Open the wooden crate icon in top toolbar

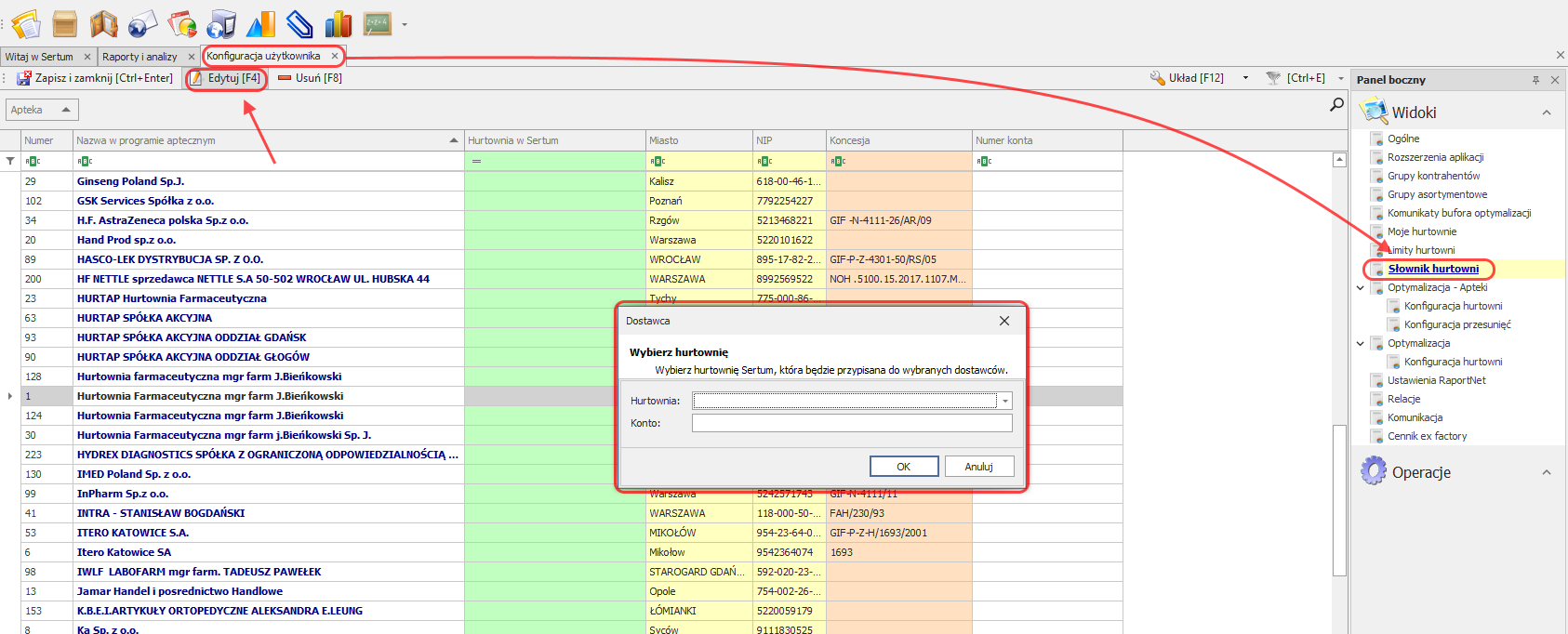pyautogui.click(x=65, y=23)
